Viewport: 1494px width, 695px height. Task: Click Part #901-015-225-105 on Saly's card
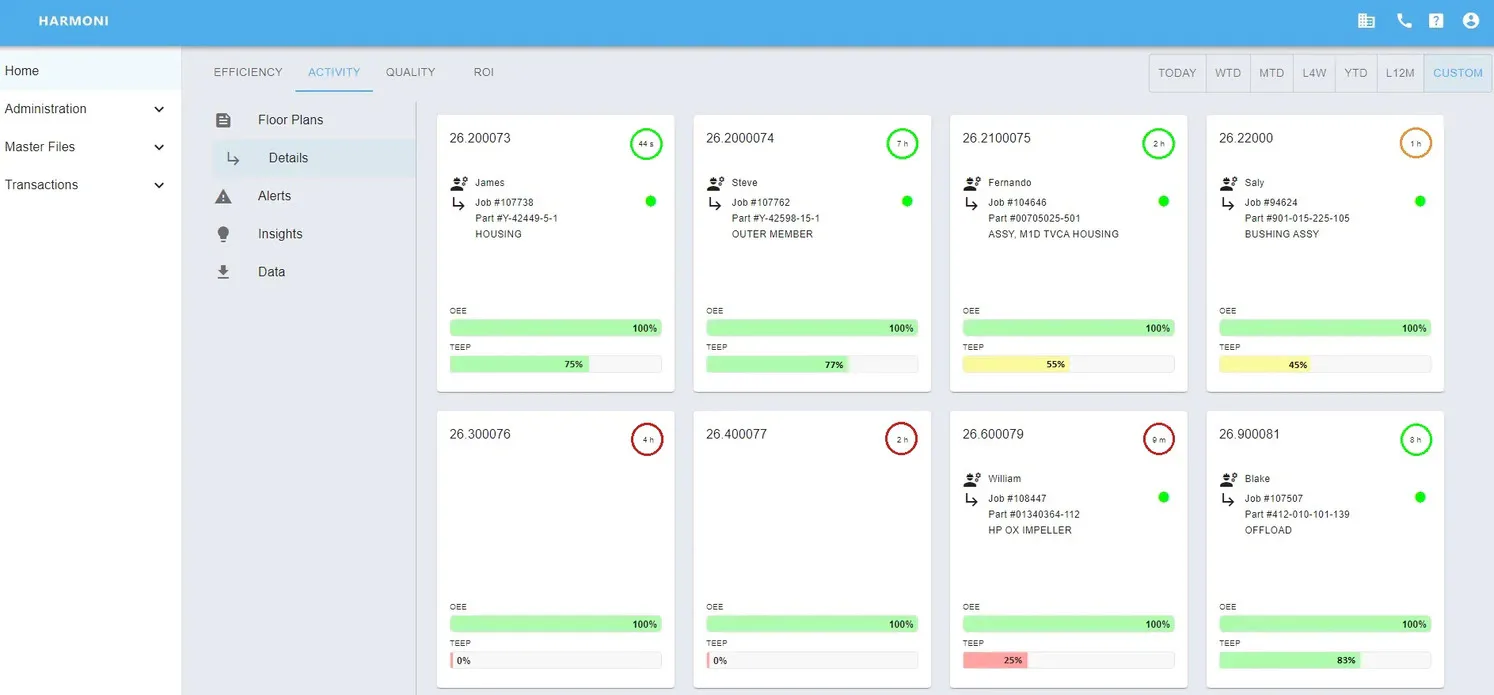1297,218
